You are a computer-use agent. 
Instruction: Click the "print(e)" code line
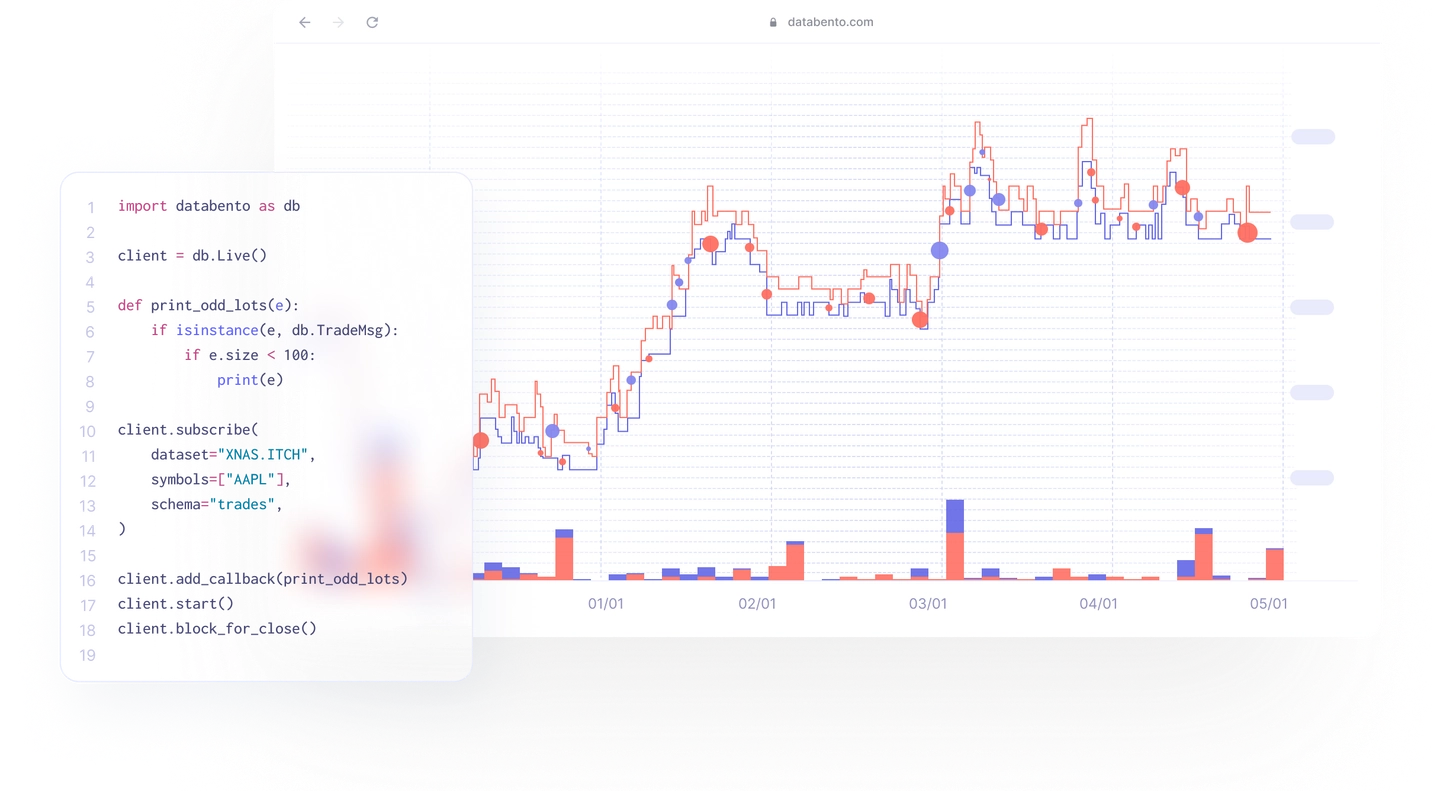tap(250, 380)
